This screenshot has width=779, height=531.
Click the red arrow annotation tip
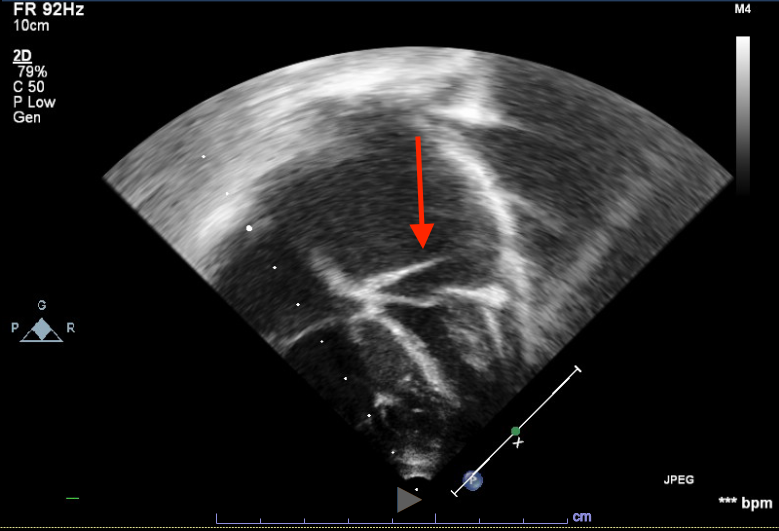(x=422, y=243)
